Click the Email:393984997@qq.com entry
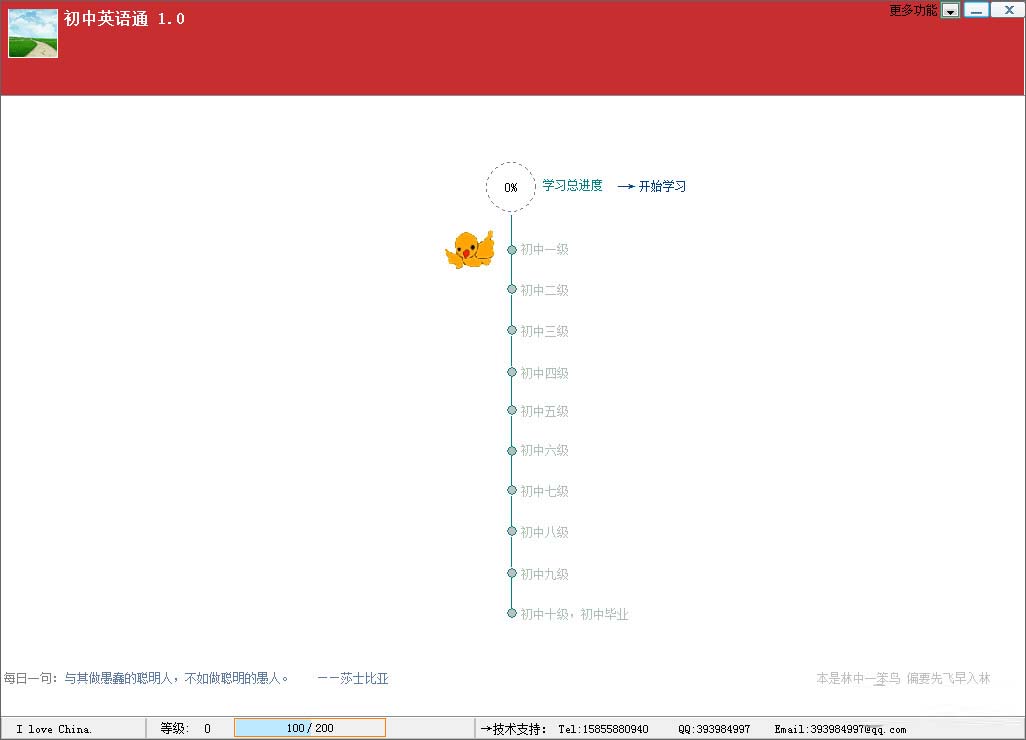 click(840, 729)
